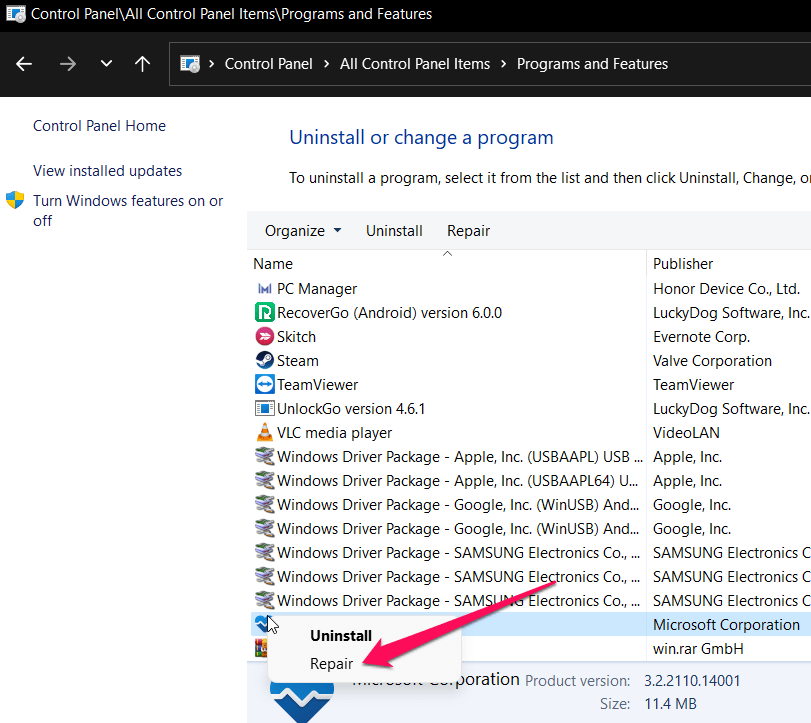Screen dimensions: 811x723
Task: Select Control Panel breadcrumb
Action: tap(268, 64)
